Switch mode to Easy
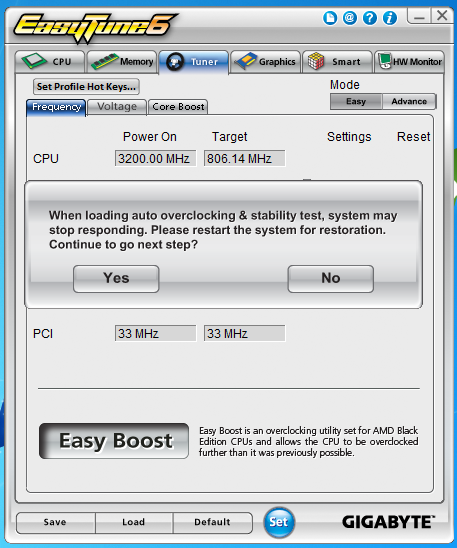 tap(356, 101)
